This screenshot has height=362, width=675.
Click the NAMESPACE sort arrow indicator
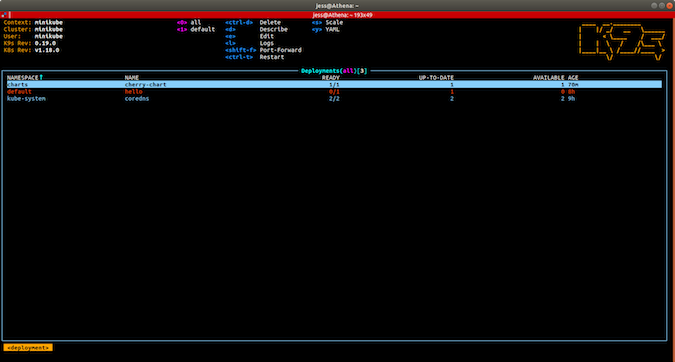click(41, 77)
